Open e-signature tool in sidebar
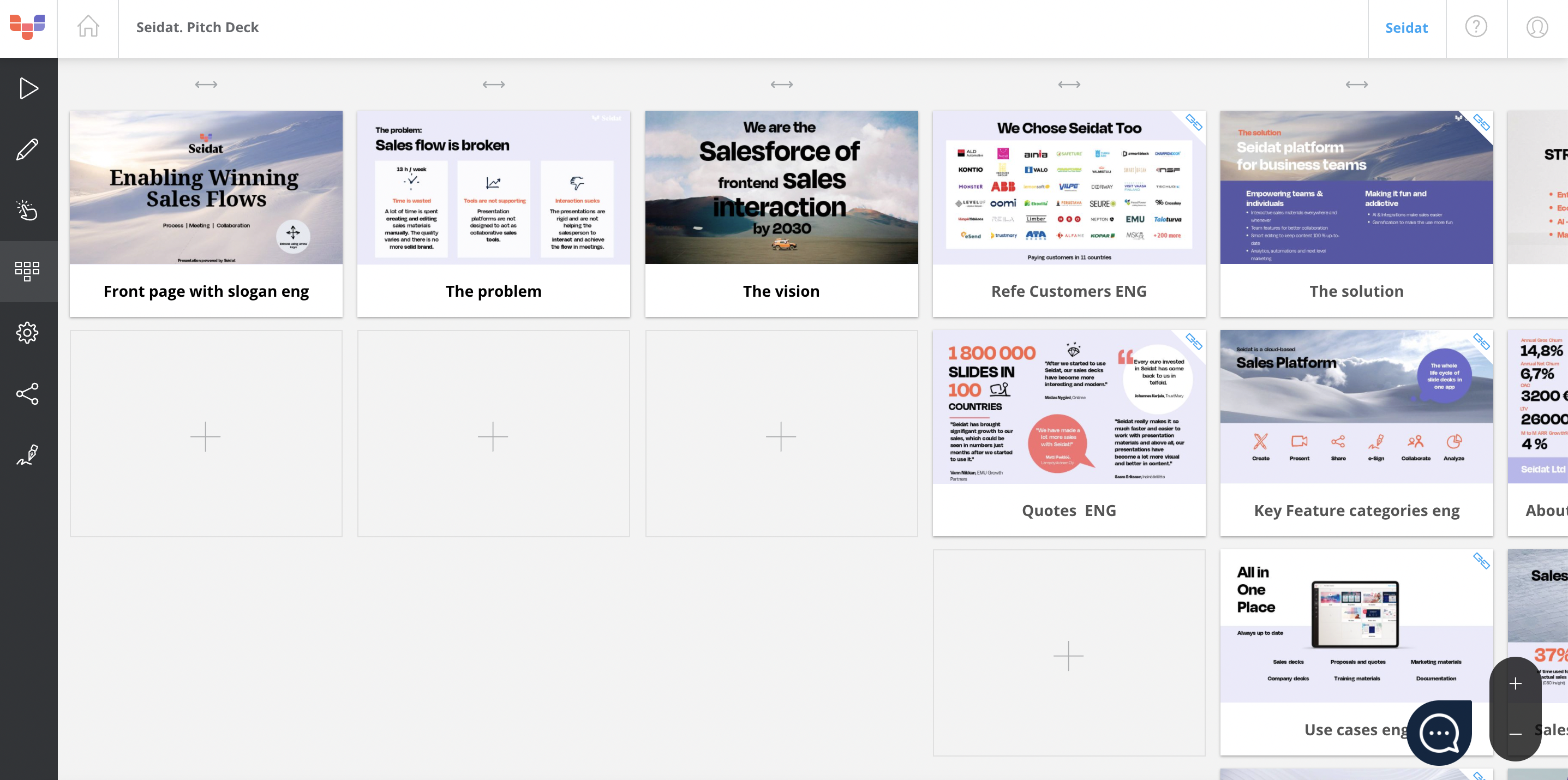This screenshot has width=1568, height=780. coord(27,454)
